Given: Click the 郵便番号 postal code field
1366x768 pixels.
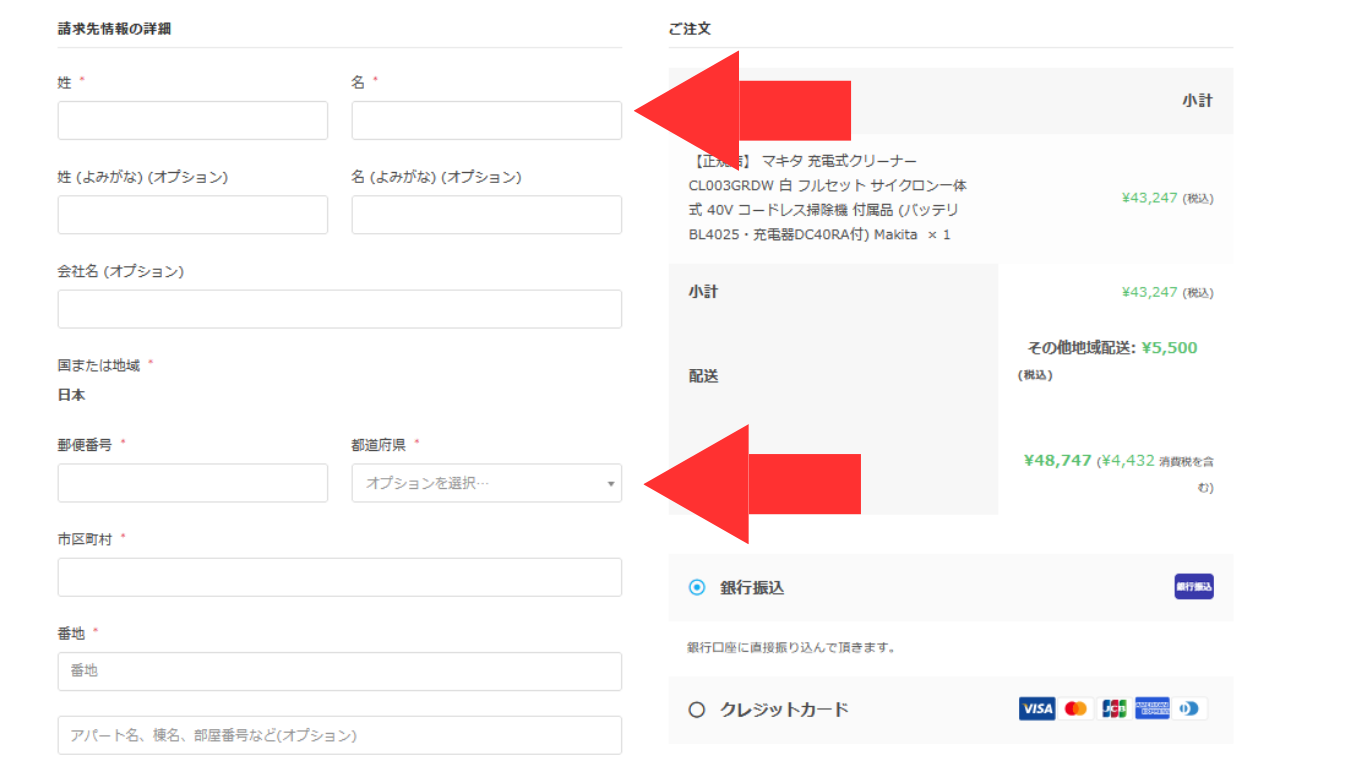Looking at the screenshot, I should pos(193,483).
